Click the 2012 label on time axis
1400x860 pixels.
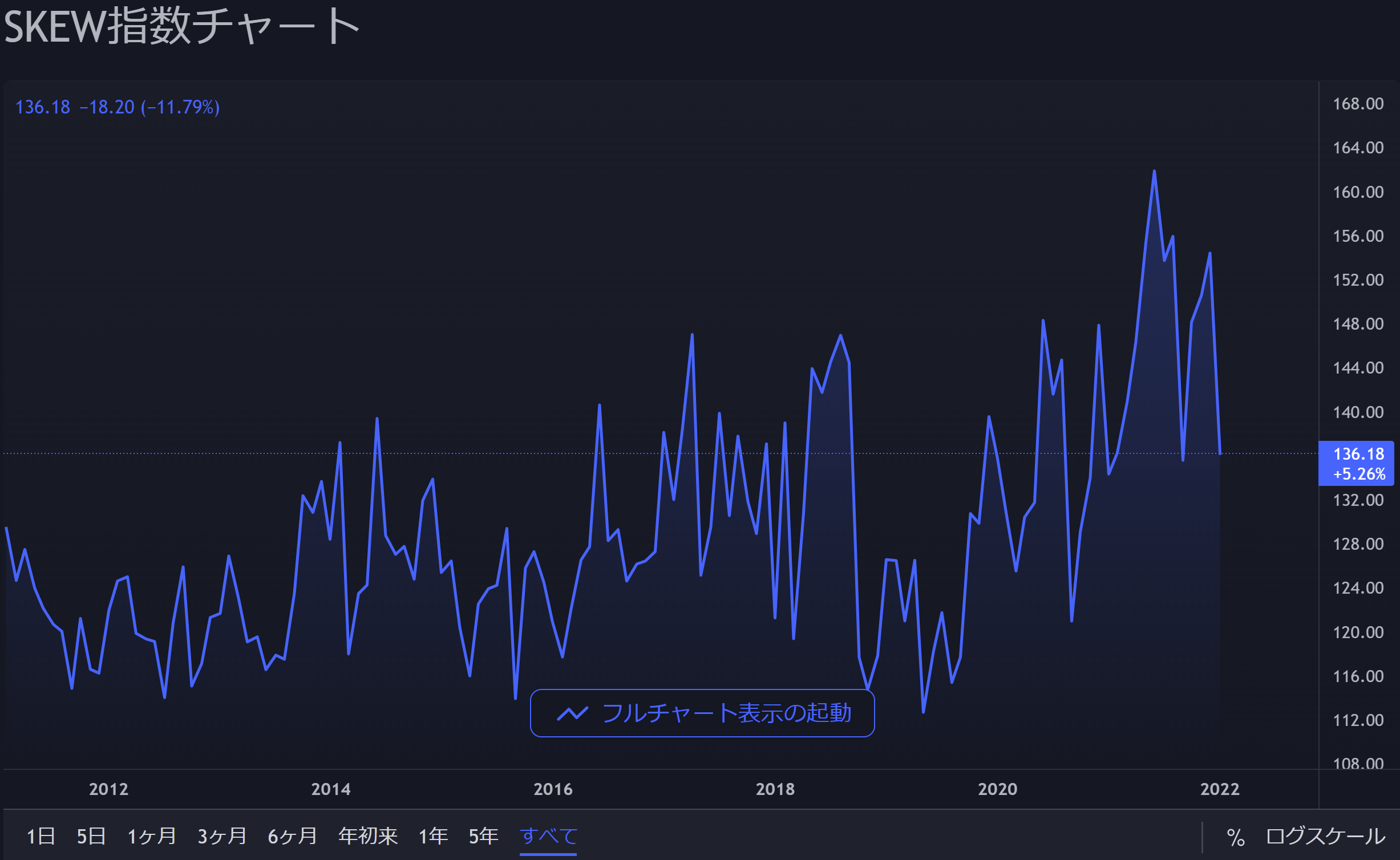pos(108,789)
